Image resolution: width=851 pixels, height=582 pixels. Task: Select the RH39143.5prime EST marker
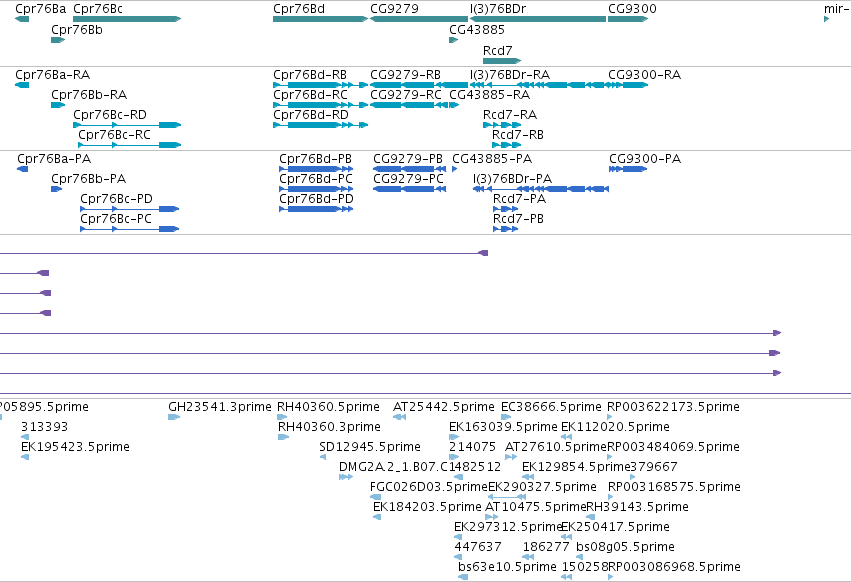click(x=590, y=517)
